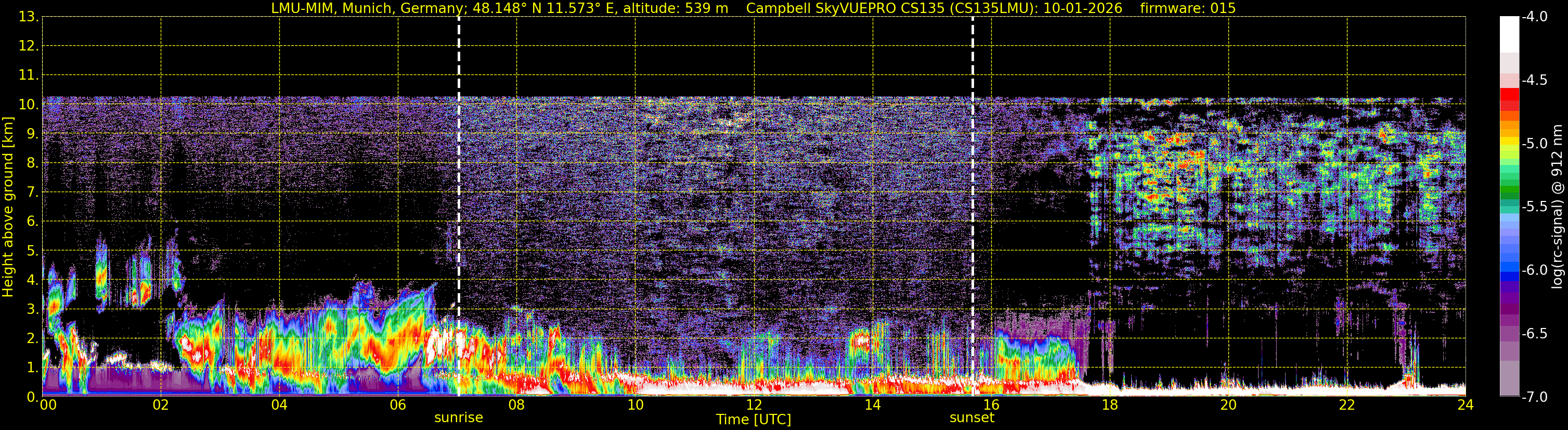Click the height axis tick label 3
Viewport: 1568px width, 430px height.
click(x=32, y=309)
